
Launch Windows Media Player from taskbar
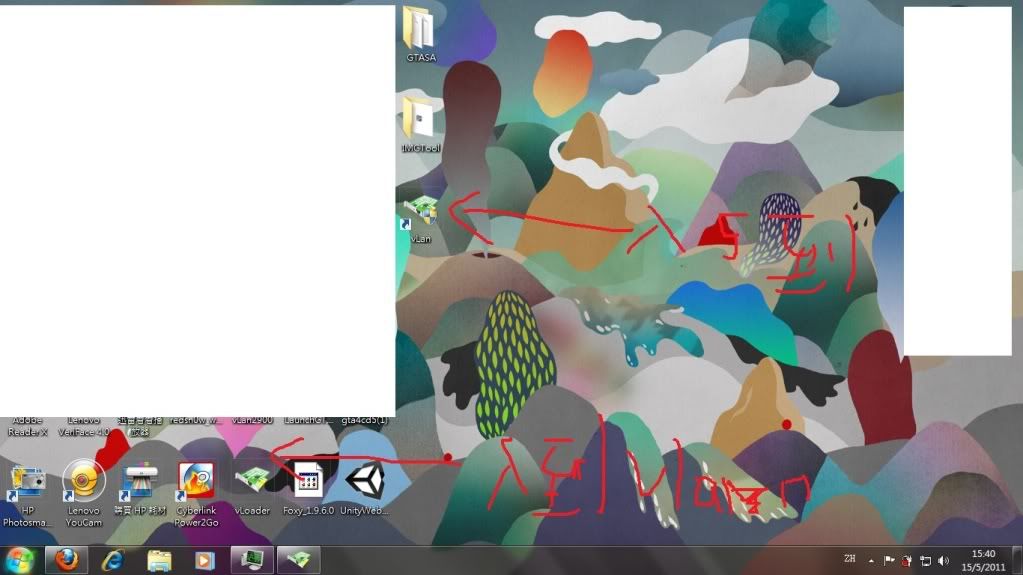[x=205, y=560]
